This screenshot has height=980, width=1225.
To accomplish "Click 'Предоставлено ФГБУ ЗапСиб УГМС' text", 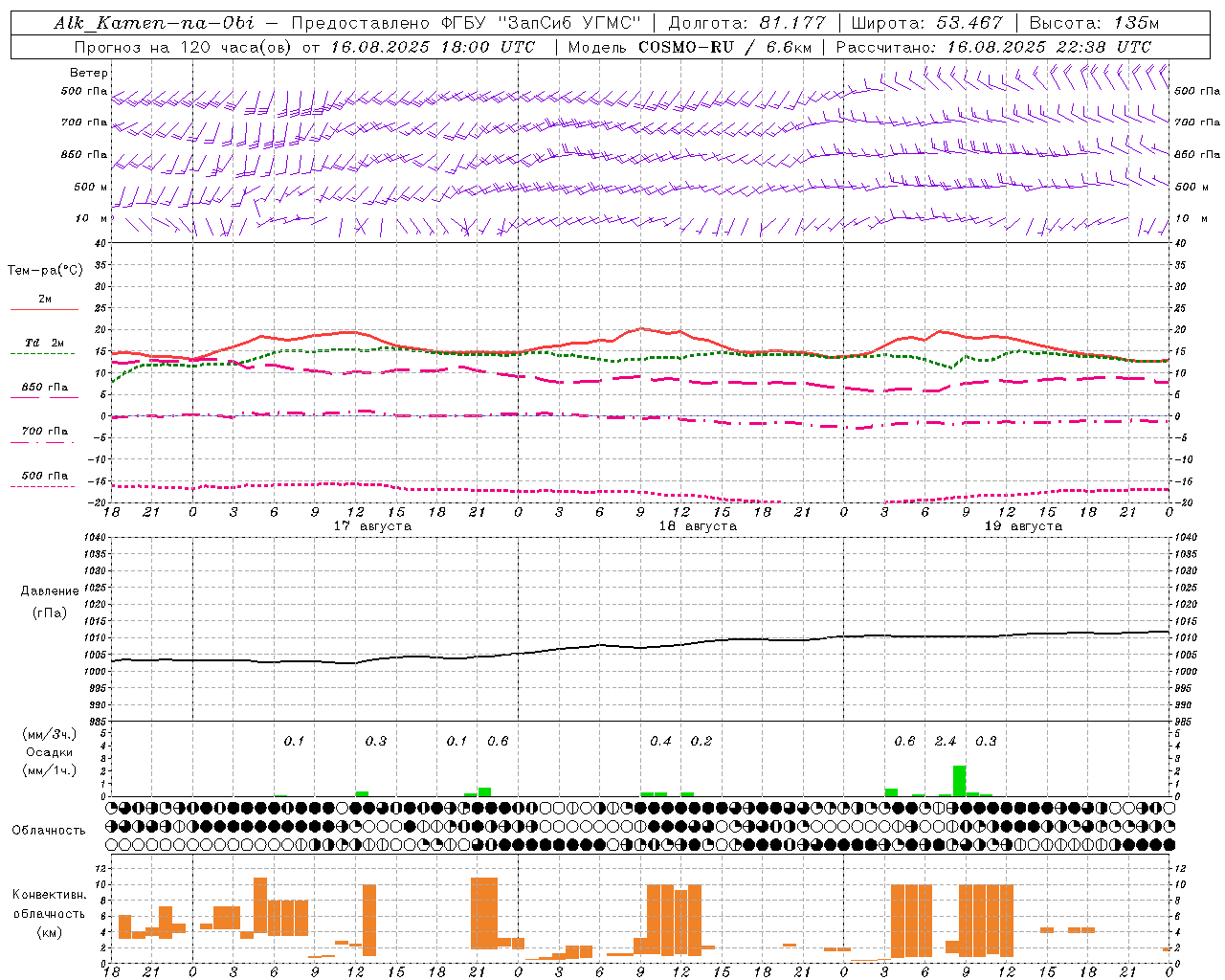I will 466,23.
